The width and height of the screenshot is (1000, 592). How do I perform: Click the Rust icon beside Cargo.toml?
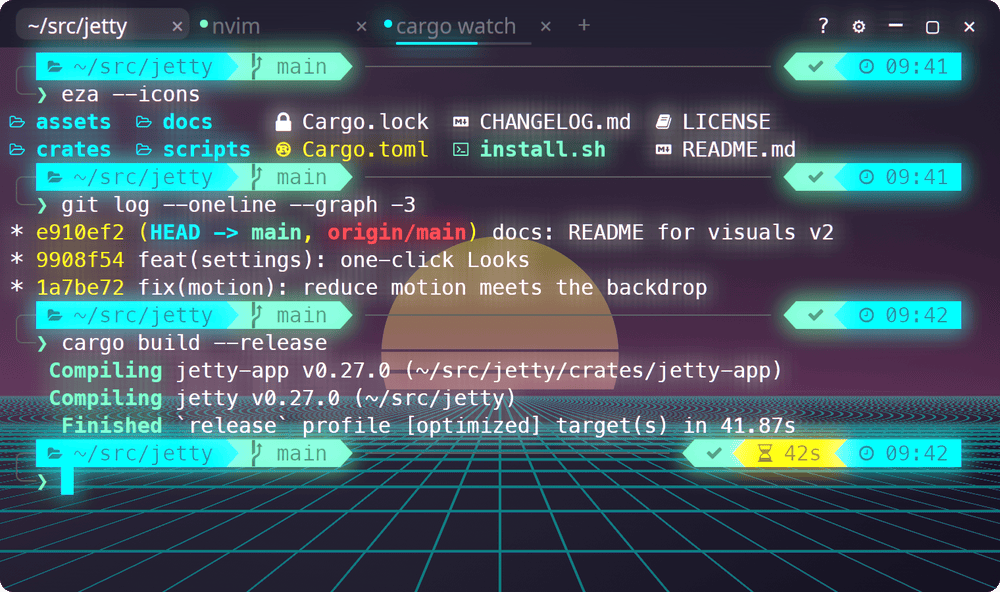pos(283,149)
